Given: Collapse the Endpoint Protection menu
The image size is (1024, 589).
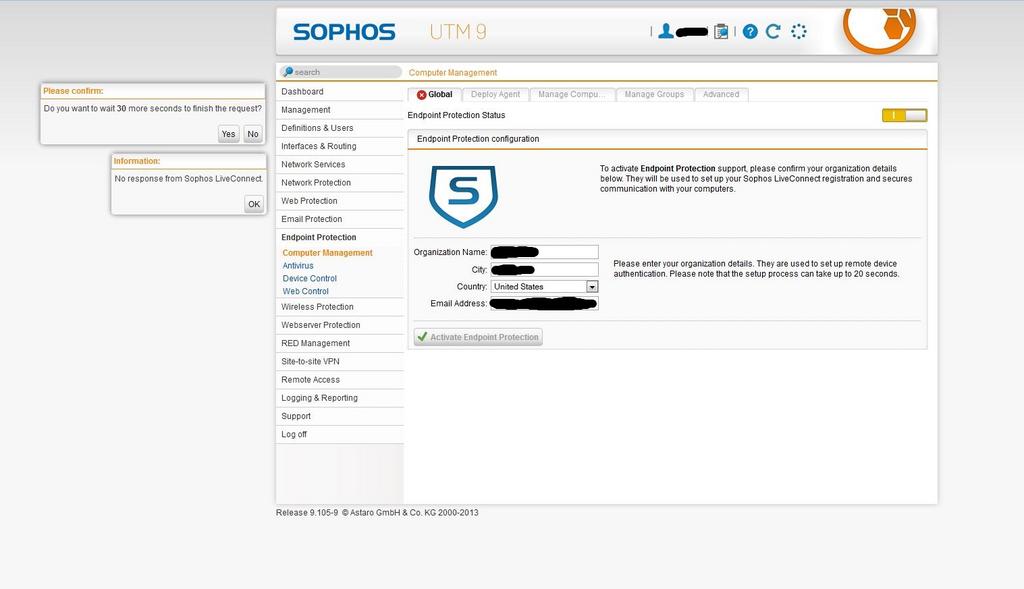Looking at the screenshot, I should [340, 238].
